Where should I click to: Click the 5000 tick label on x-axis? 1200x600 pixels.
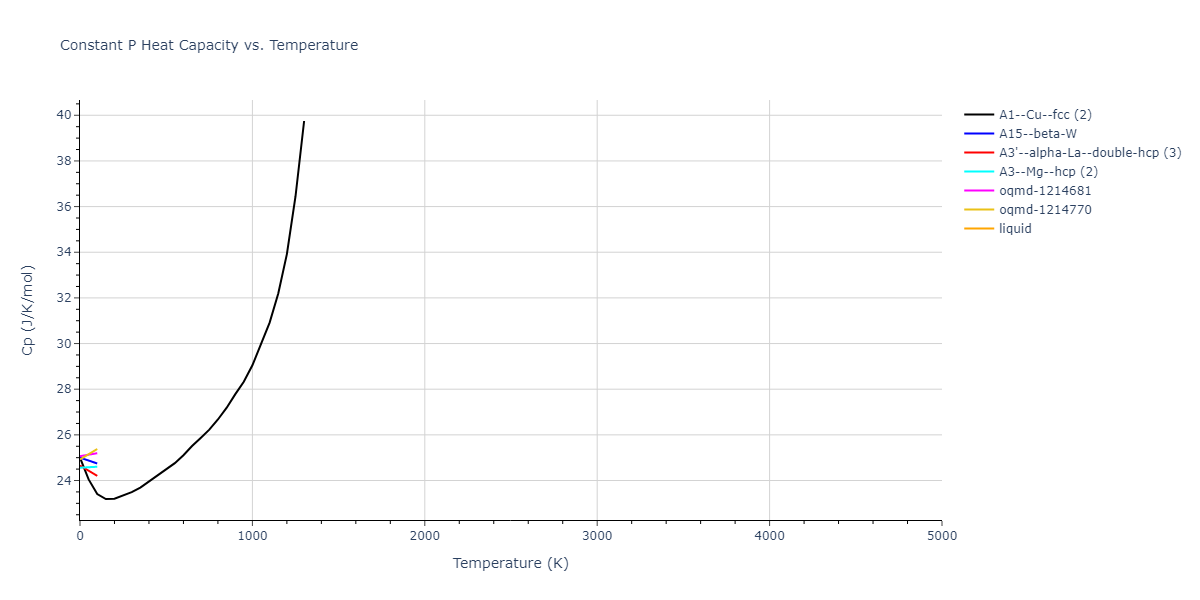click(941, 537)
